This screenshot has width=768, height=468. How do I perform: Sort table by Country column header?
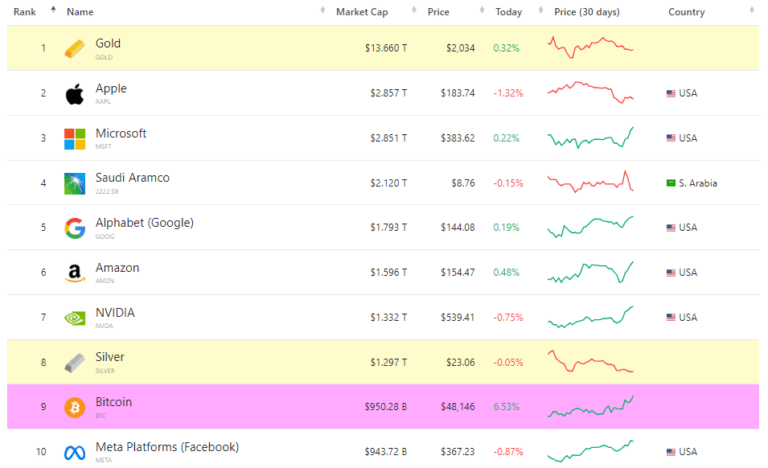[x=686, y=12]
